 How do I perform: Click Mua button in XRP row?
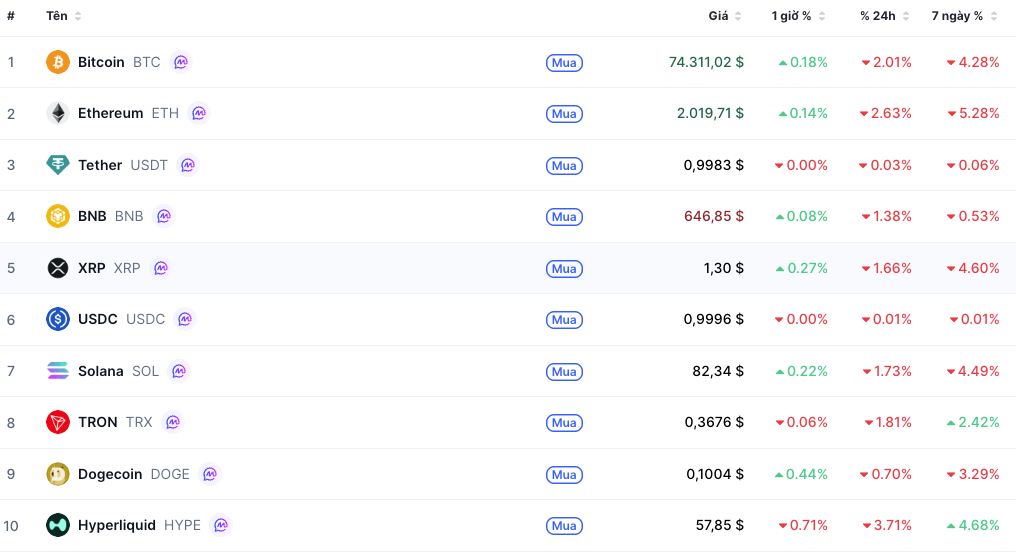(x=564, y=269)
